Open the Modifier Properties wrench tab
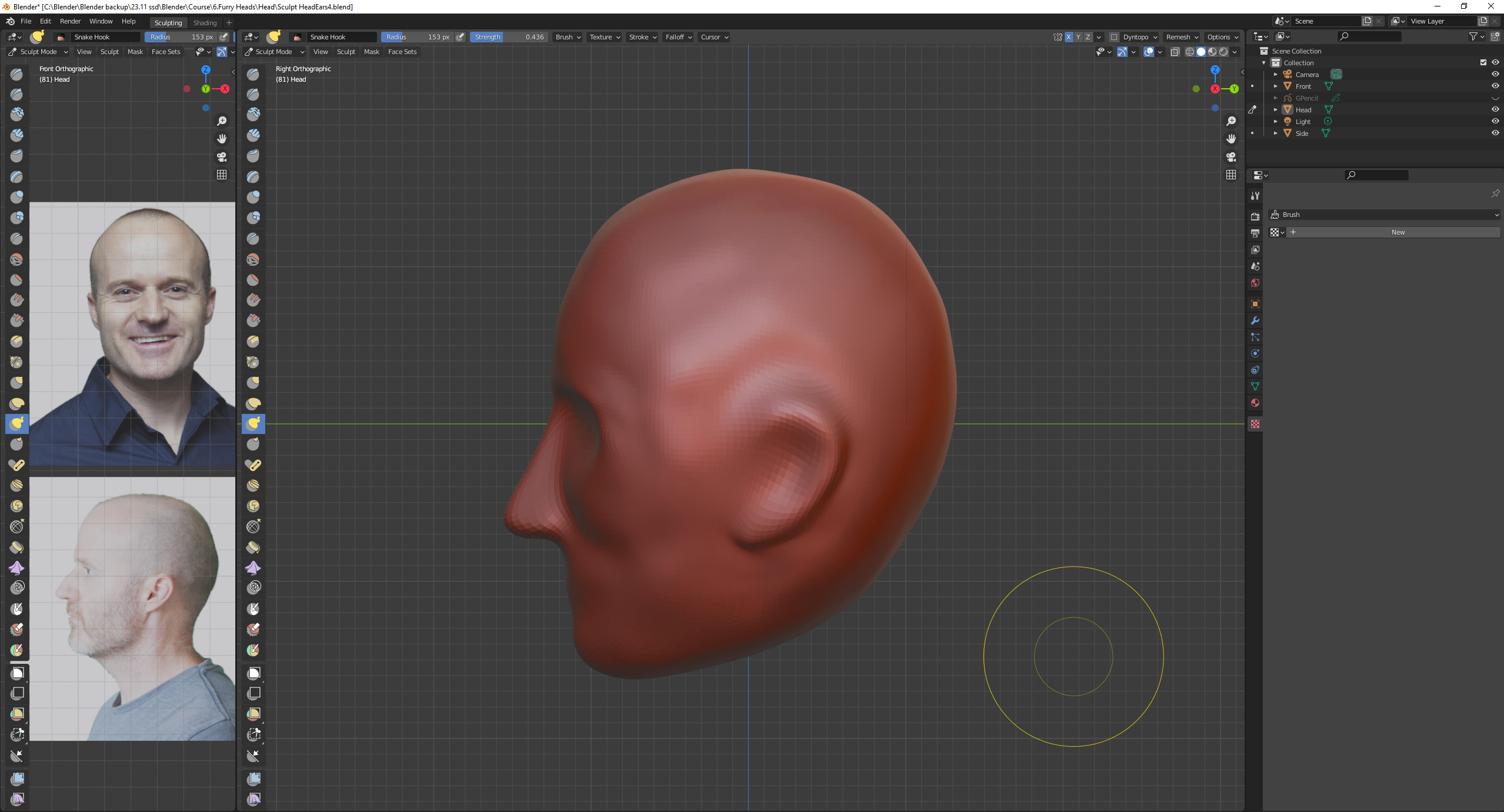The width and height of the screenshot is (1504, 812). 1255,320
